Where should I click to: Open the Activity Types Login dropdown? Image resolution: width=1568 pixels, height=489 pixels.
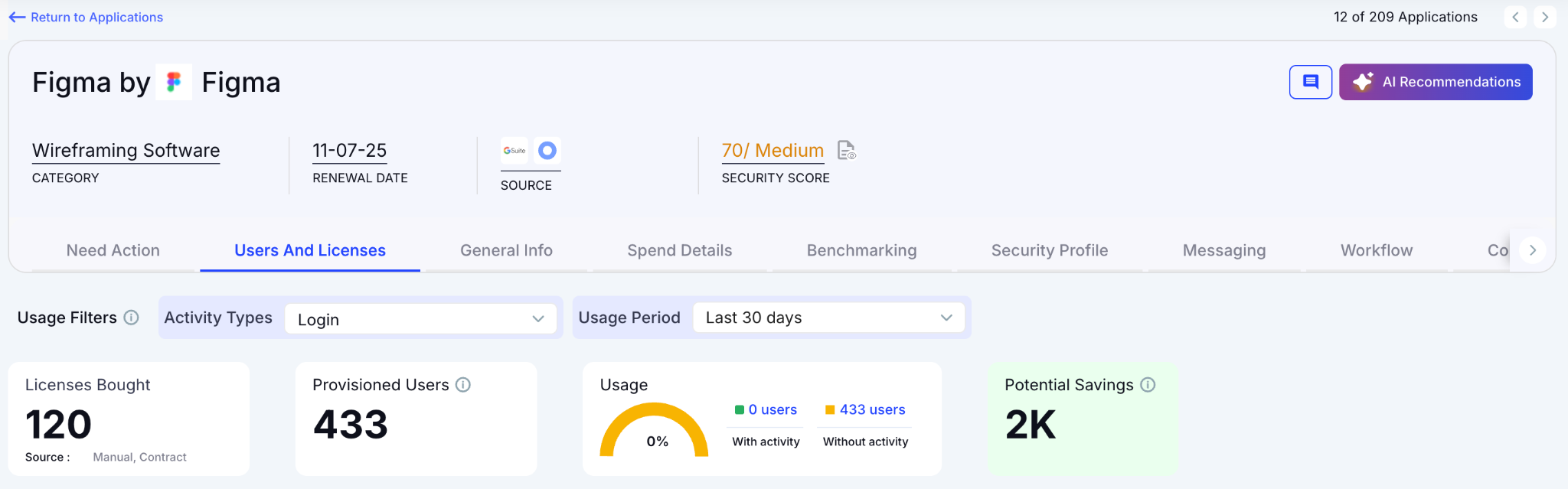point(420,319)
